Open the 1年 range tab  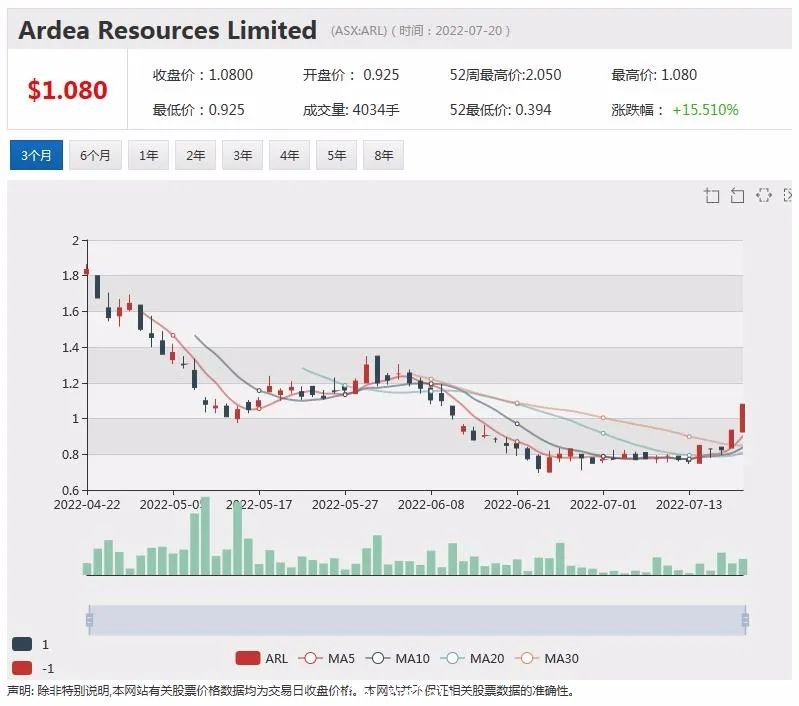click(148, 155)
